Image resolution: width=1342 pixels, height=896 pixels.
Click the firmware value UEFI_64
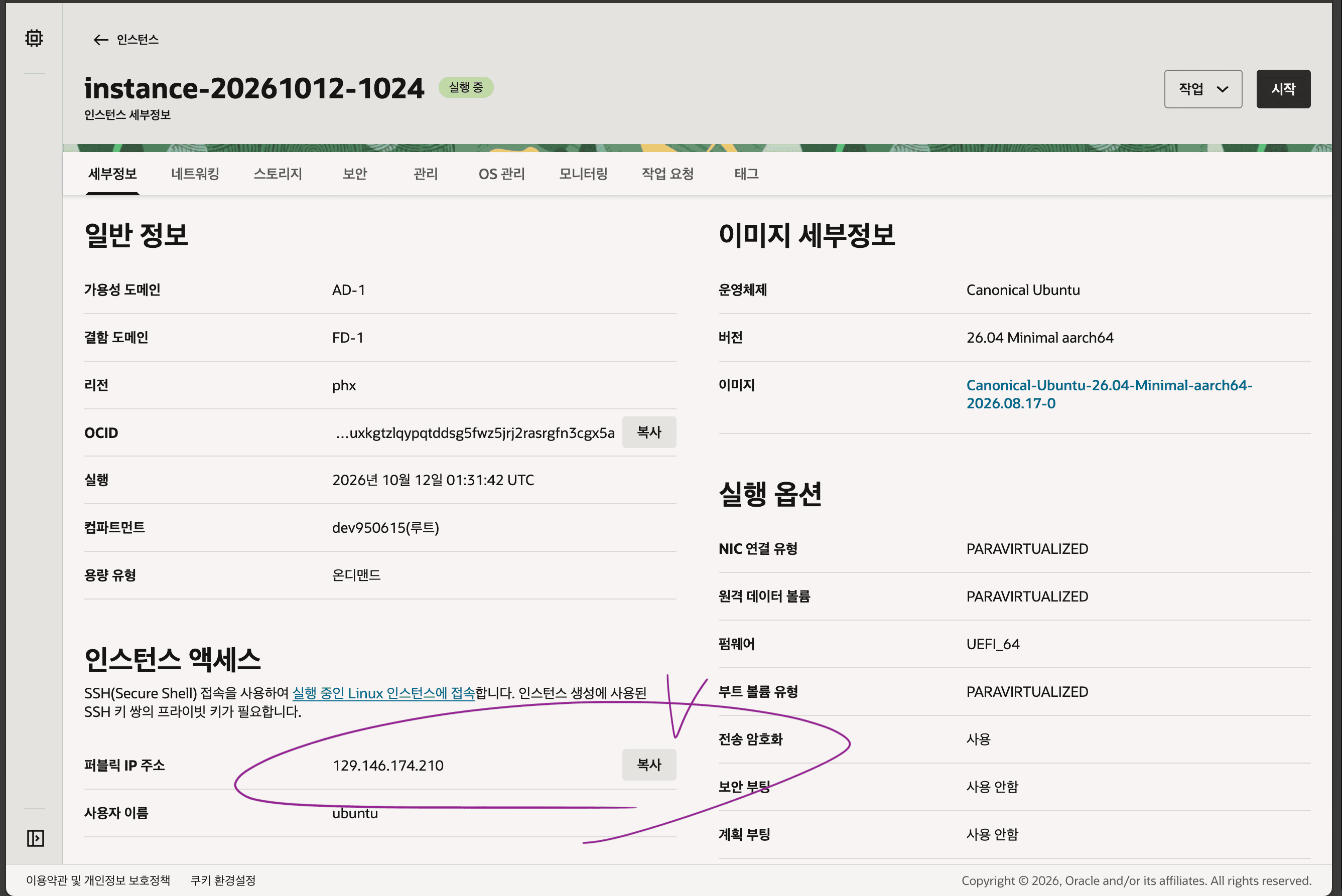pyautogui.click(x=993, y=644)
